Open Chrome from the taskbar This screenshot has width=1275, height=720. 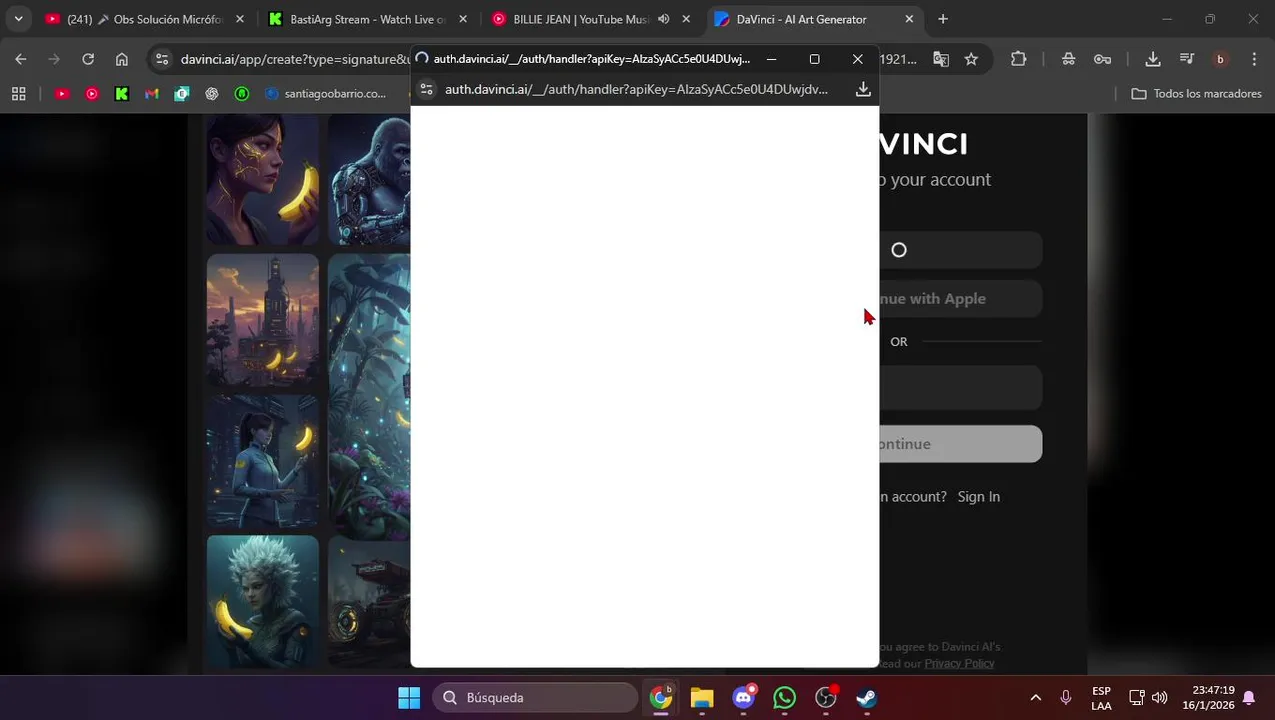click(660, 698)
